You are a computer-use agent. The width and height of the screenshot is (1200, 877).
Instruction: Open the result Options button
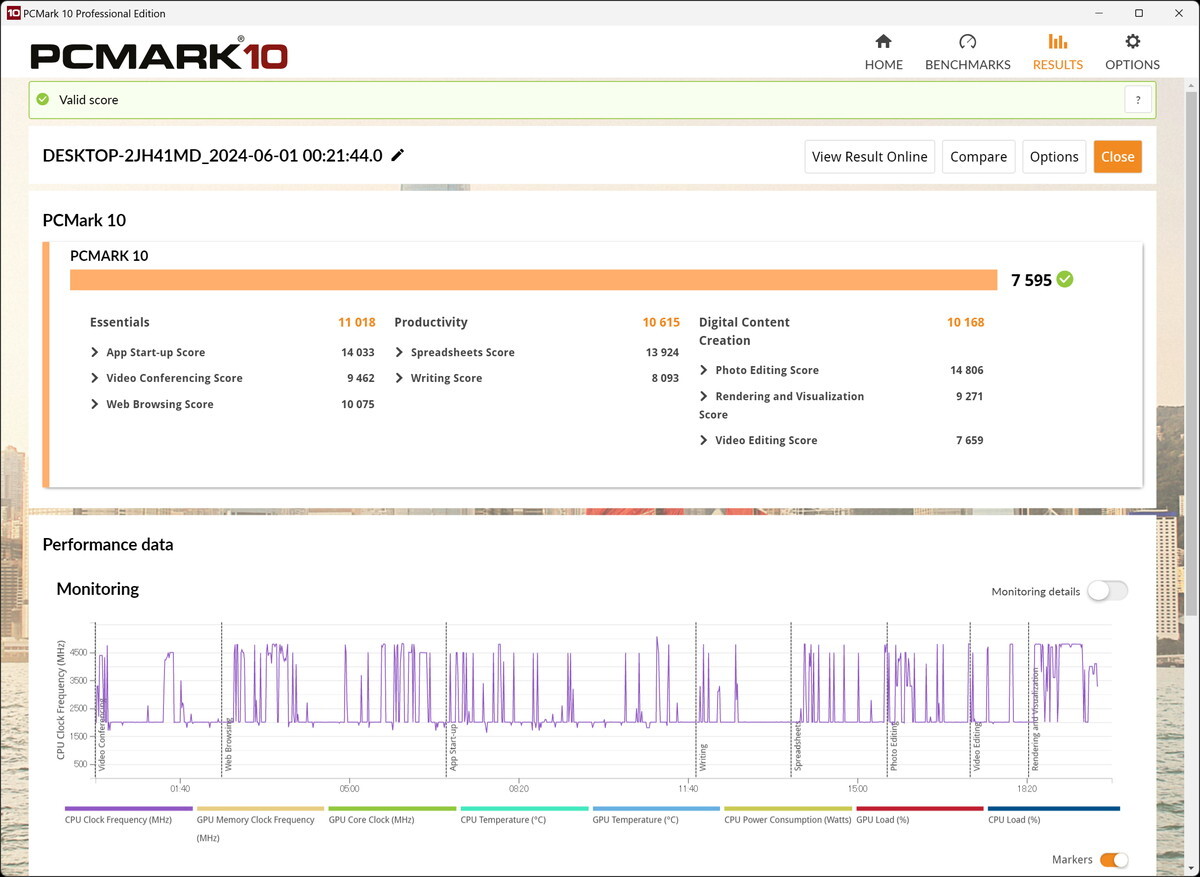tap(1054, 156)
